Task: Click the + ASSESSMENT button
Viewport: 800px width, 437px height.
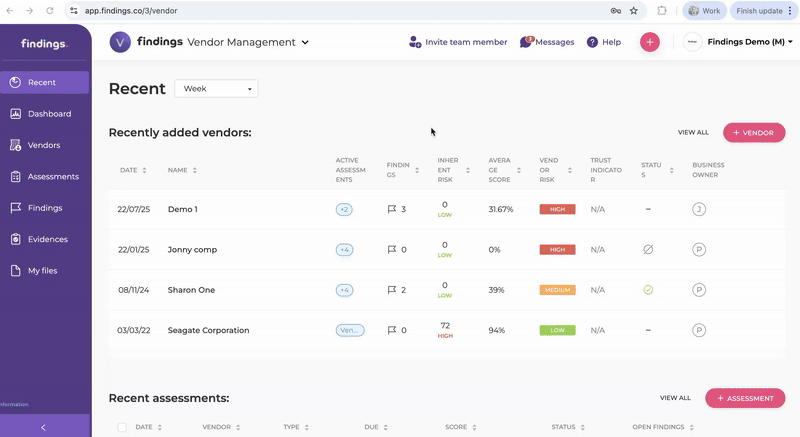Action: pos(745,398)
